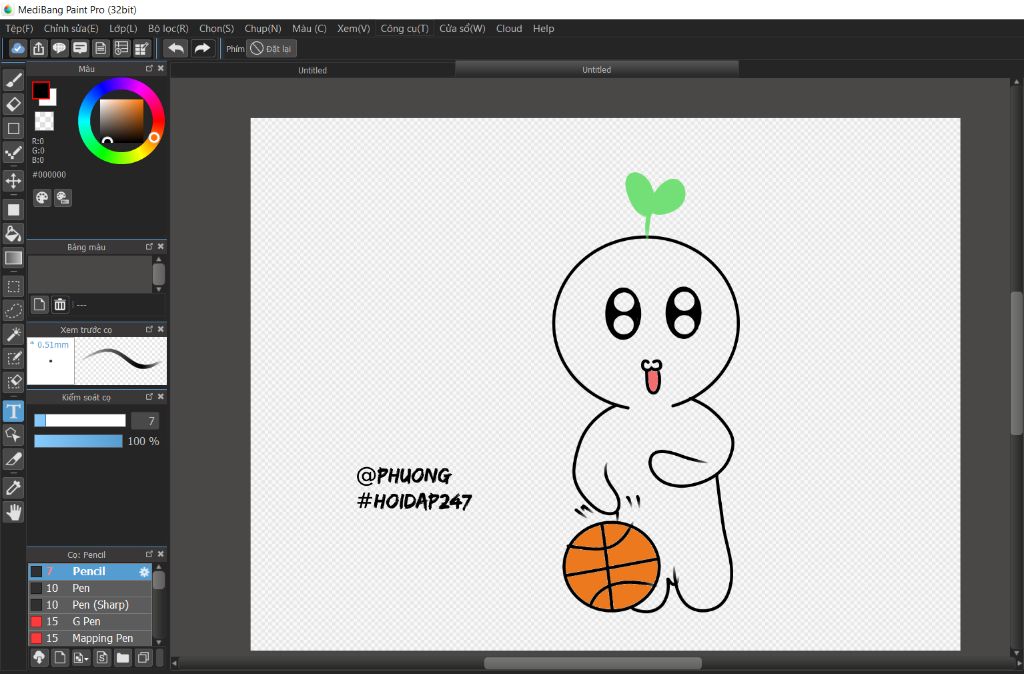The height and width of the screenshot is (674, 1024).
Task: Select the Lasso selection tool
Action: point(13,310)
